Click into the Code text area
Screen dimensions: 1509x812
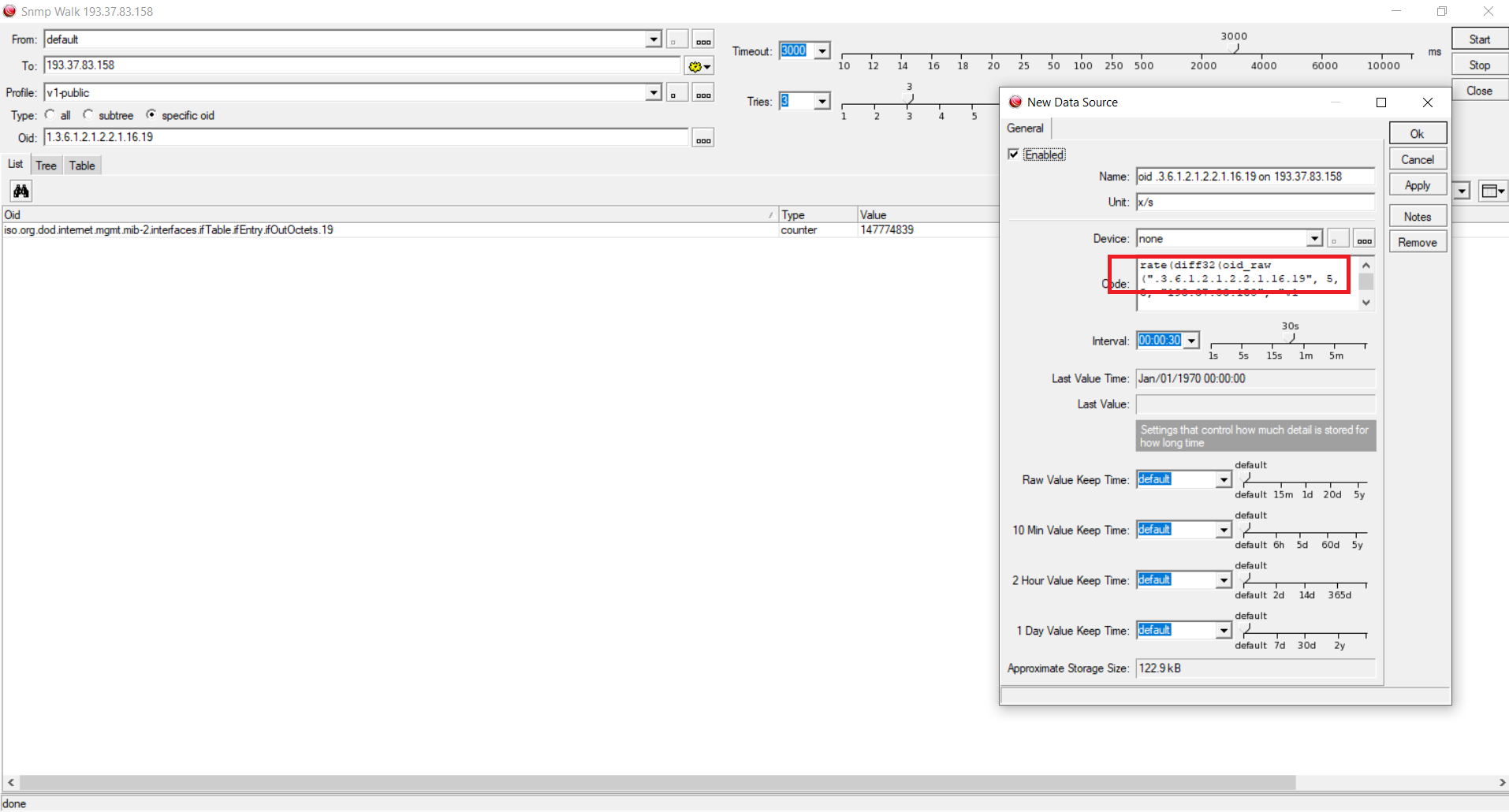pyautogui.click(x=1247, y=284)
